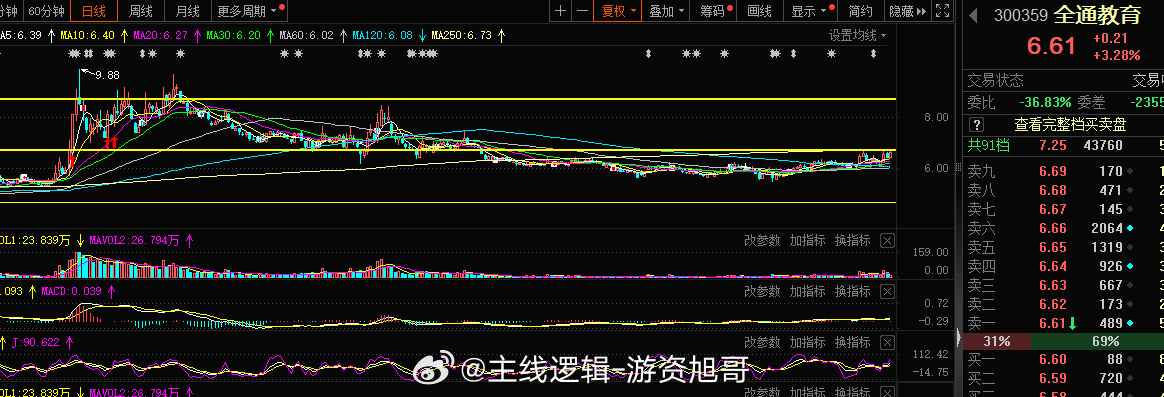Click 改参数 in the MACD panel
This screenshot has width=1164, height=397.
click(762, 292)
